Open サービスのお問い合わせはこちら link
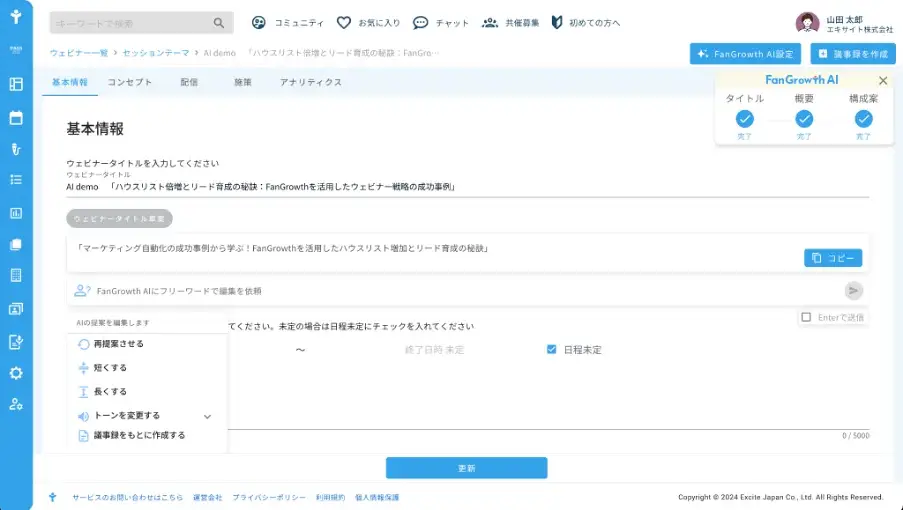 pyautogui.click(x=127, y=497)
